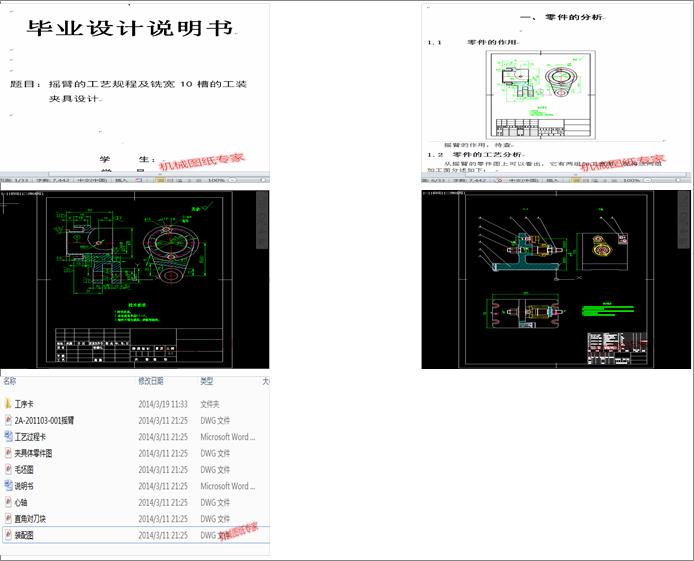The image size is (694, 561).
Task: Click word count 7,442 in right Word status bar
Action: tap(469, 180)
